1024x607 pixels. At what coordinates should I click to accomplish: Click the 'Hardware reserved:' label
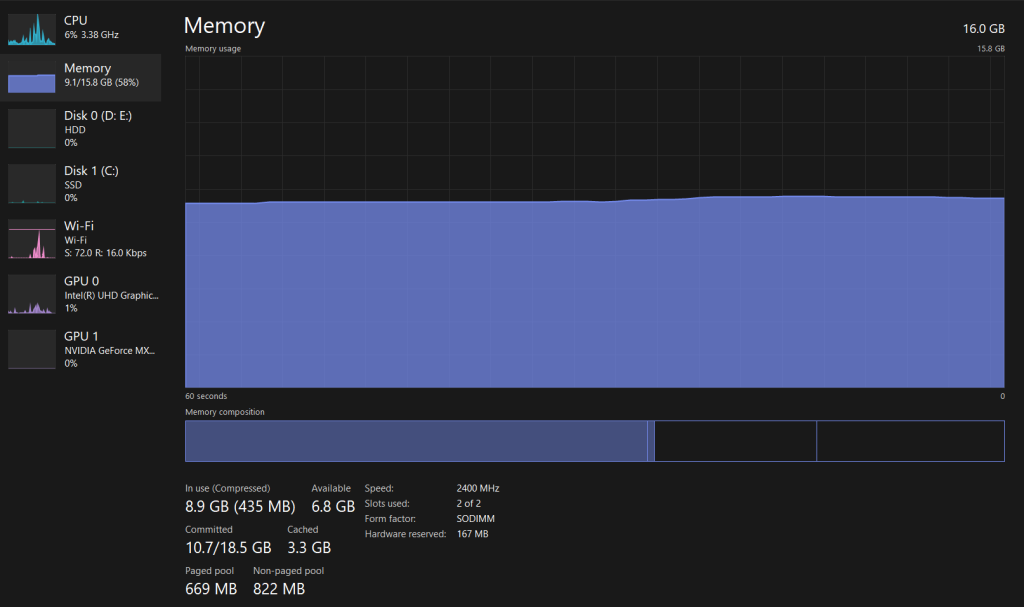pyautogui.click(x=405, y=534)
